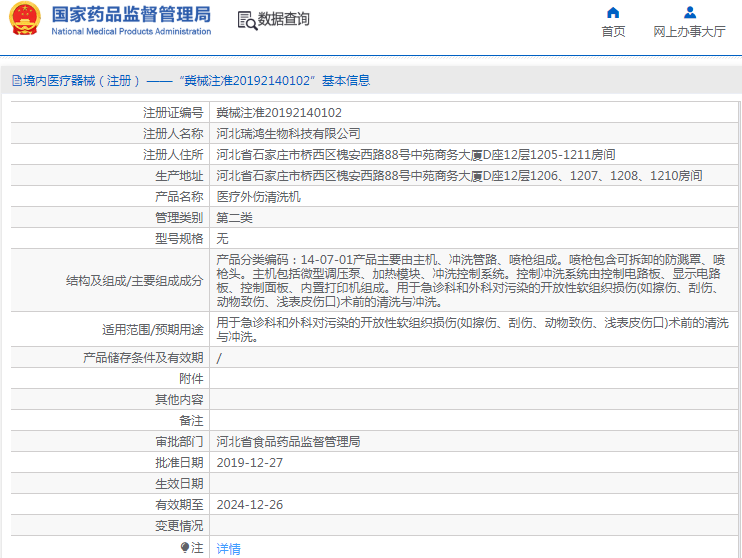Click expiry date 2024-12-26
Screen dimensions: 742x558
pos(249,505)
